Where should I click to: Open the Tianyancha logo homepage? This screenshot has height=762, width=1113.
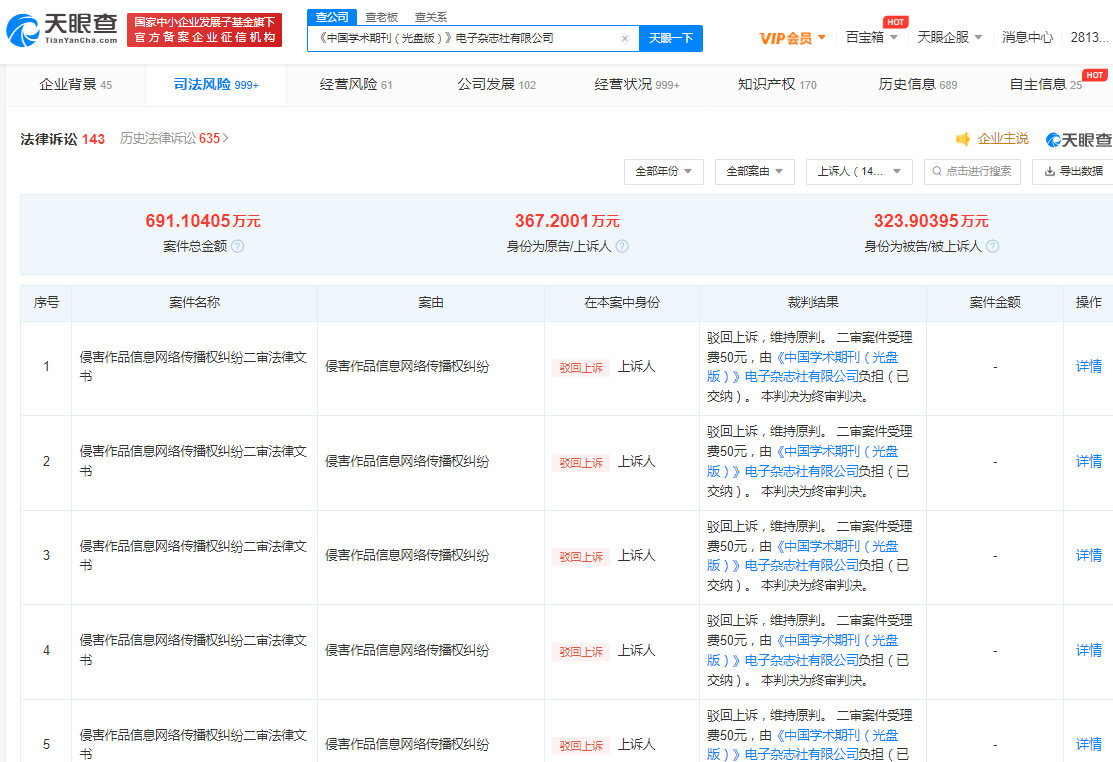tap(62, 29)
